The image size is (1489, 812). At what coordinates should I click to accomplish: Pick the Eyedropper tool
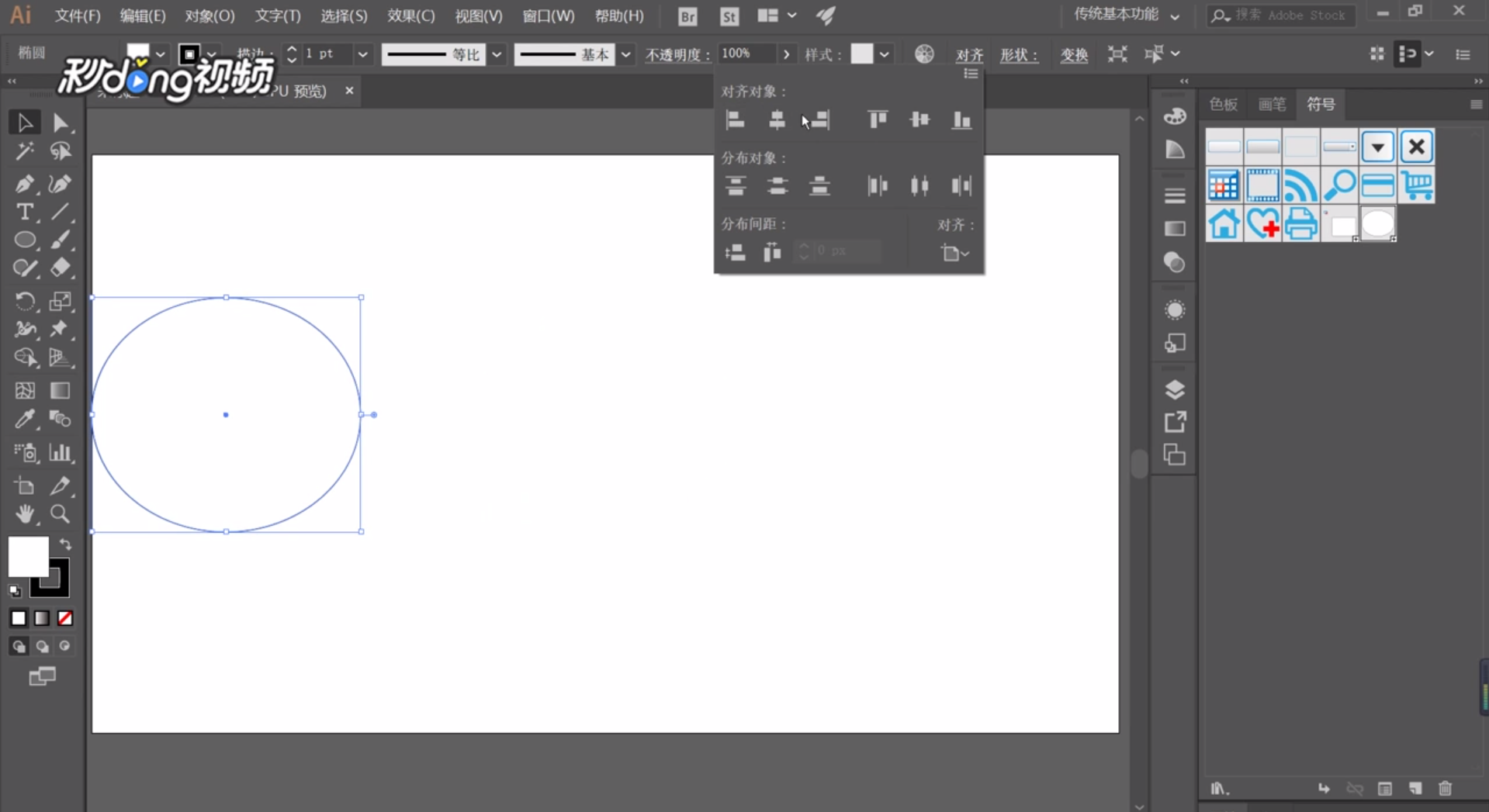pos(24,420)
